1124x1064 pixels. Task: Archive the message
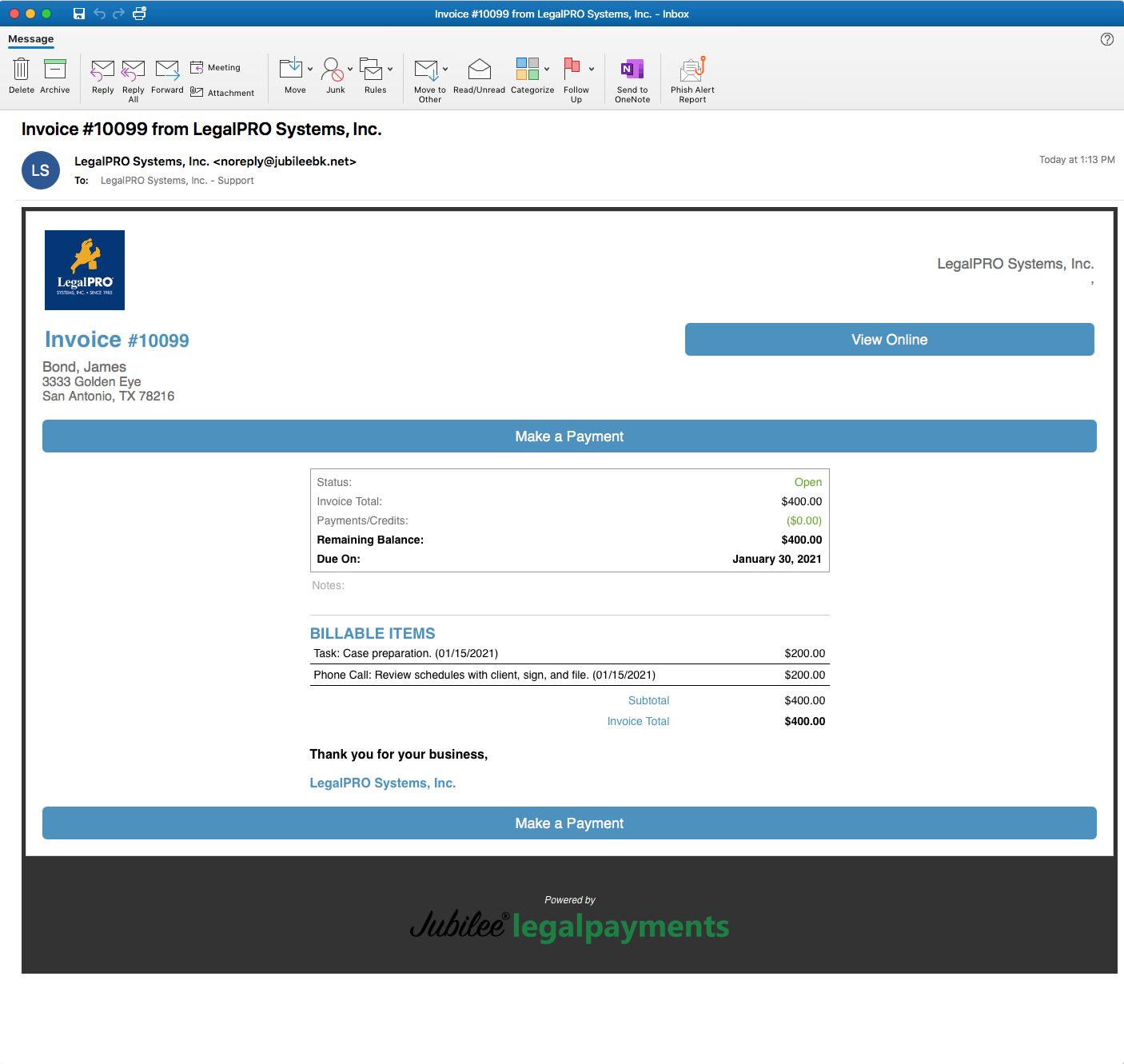pos(55,76)
